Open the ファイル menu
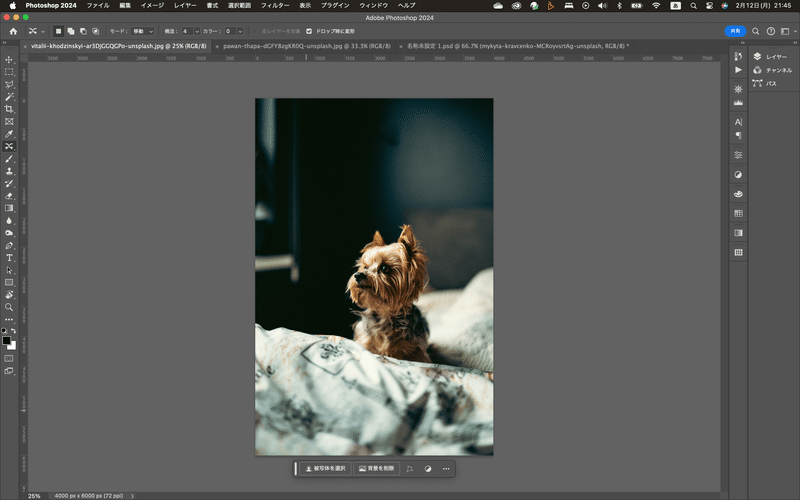The height and width of the screenshot is (500, 800). click(98, 5)
